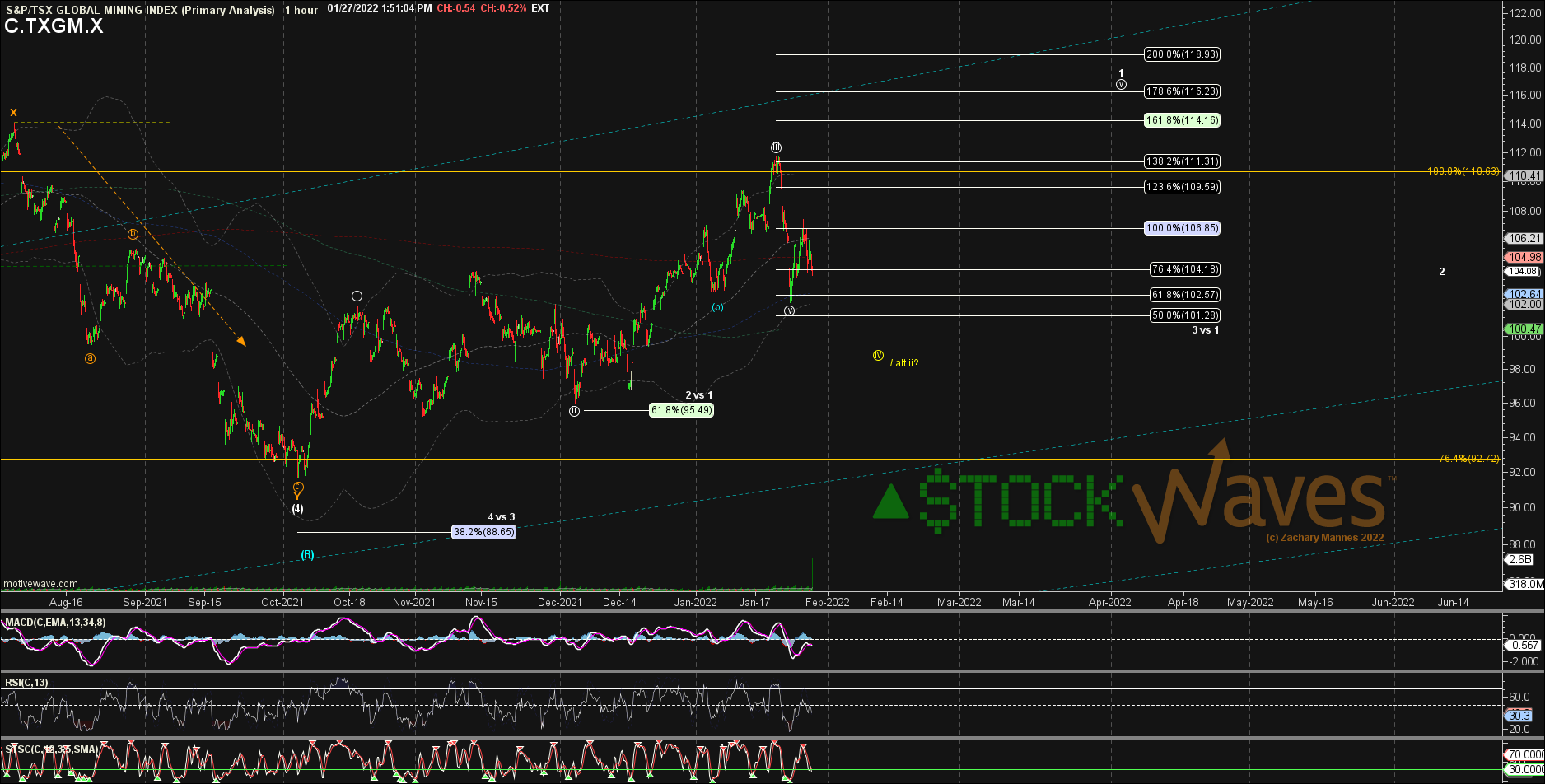1545x784 pixels.
Task: Select the circled v wave label under 1
Action: point(1121,84)
